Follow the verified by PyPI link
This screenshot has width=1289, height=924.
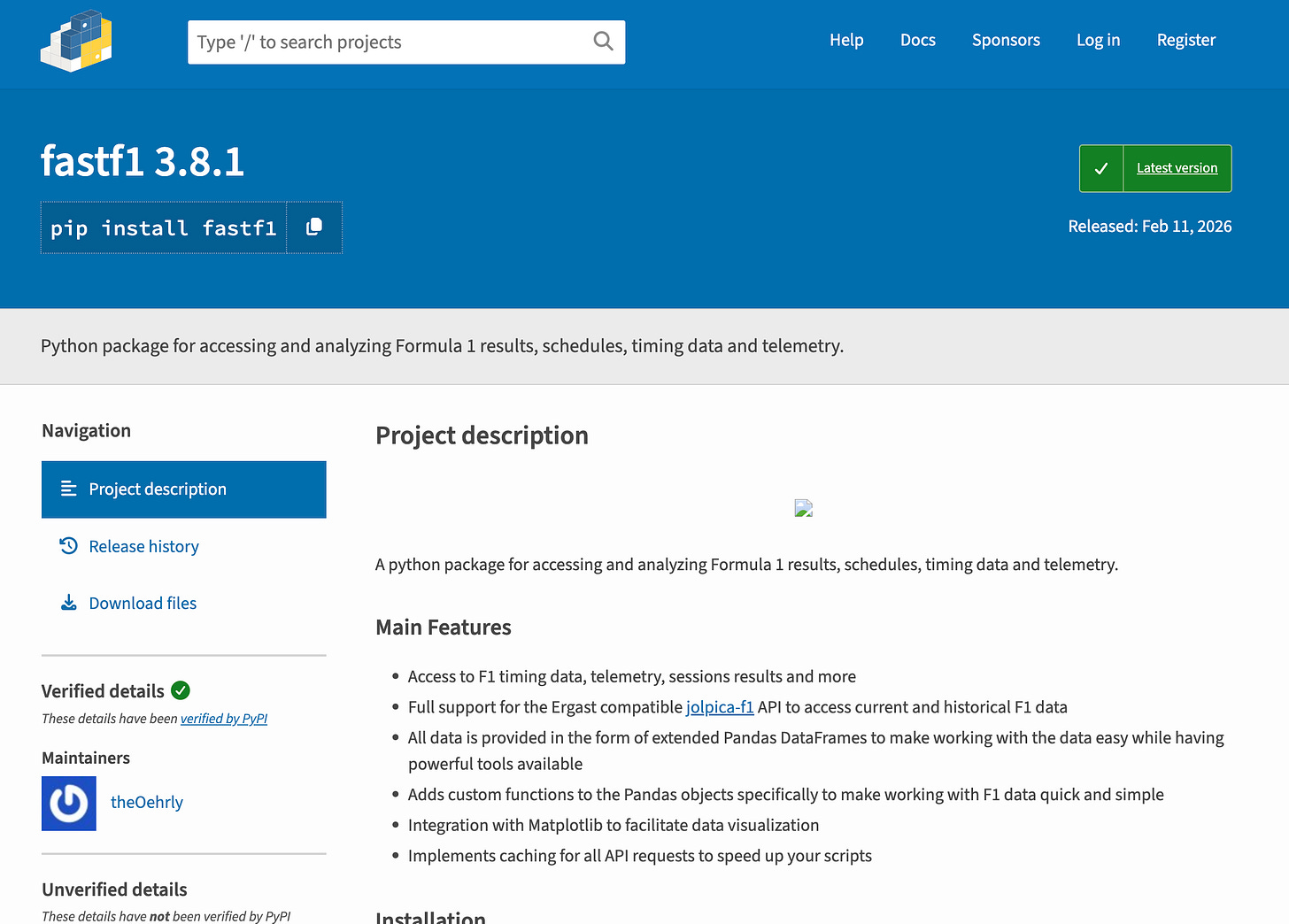224,719
